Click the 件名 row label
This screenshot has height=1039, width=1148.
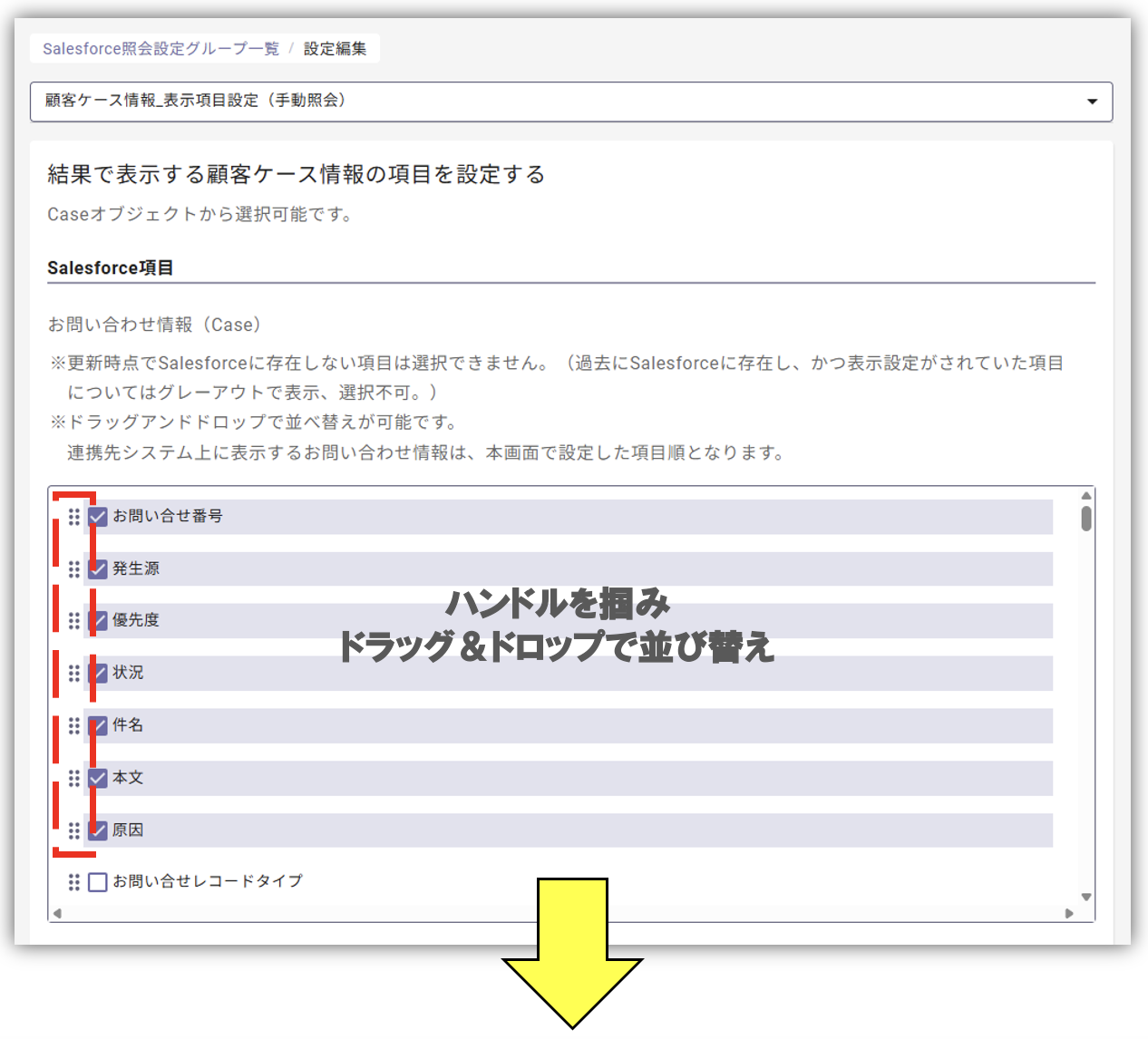pyautogui.click(x=128, y=725)
